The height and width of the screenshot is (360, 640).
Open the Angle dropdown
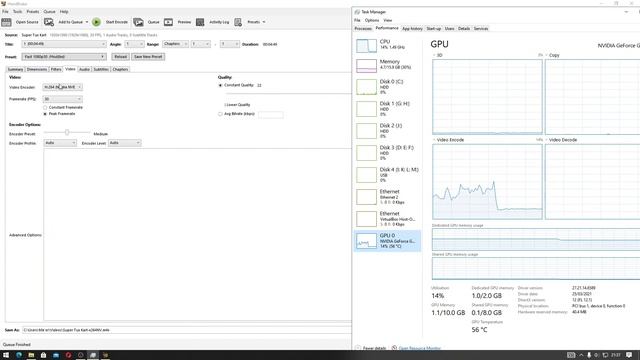click(134, 44)
